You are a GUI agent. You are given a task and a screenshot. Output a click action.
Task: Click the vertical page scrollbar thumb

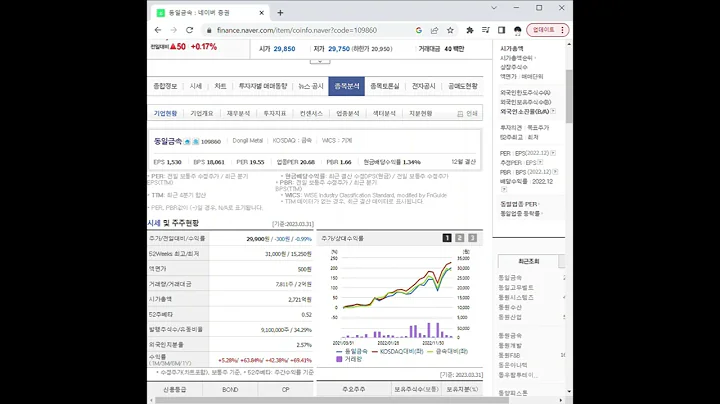coord(569,96)
